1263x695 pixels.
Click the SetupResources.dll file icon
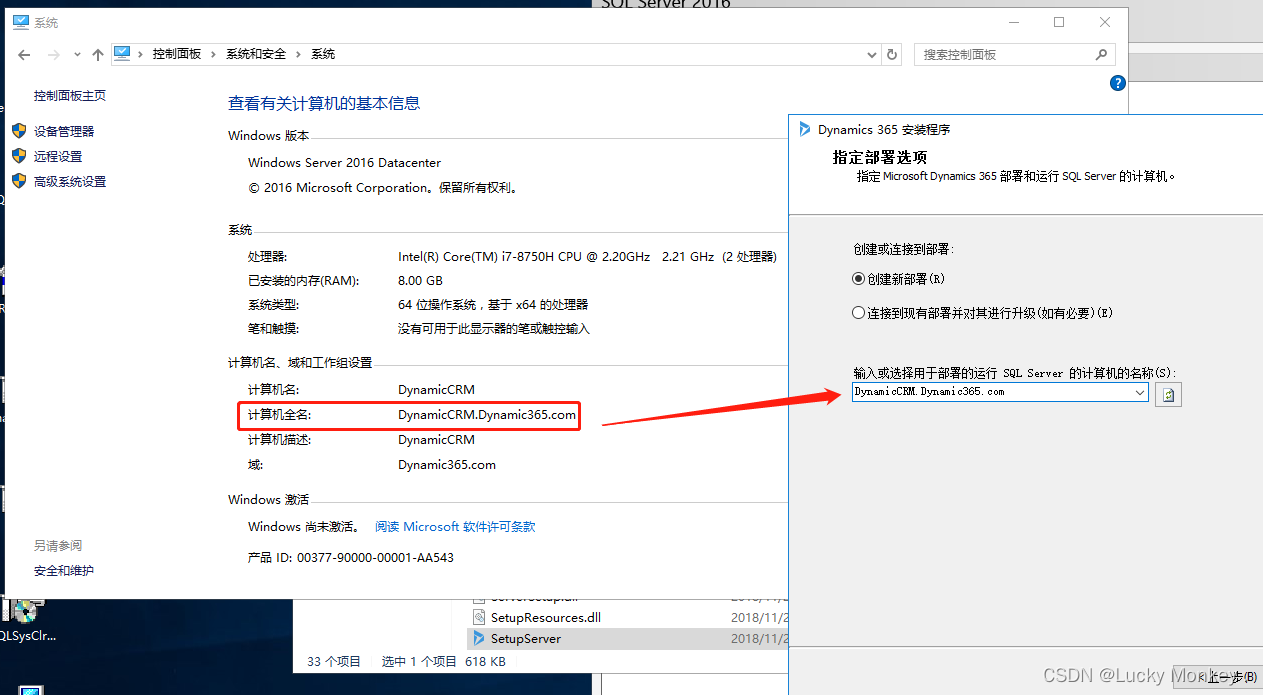click(478, 617)
